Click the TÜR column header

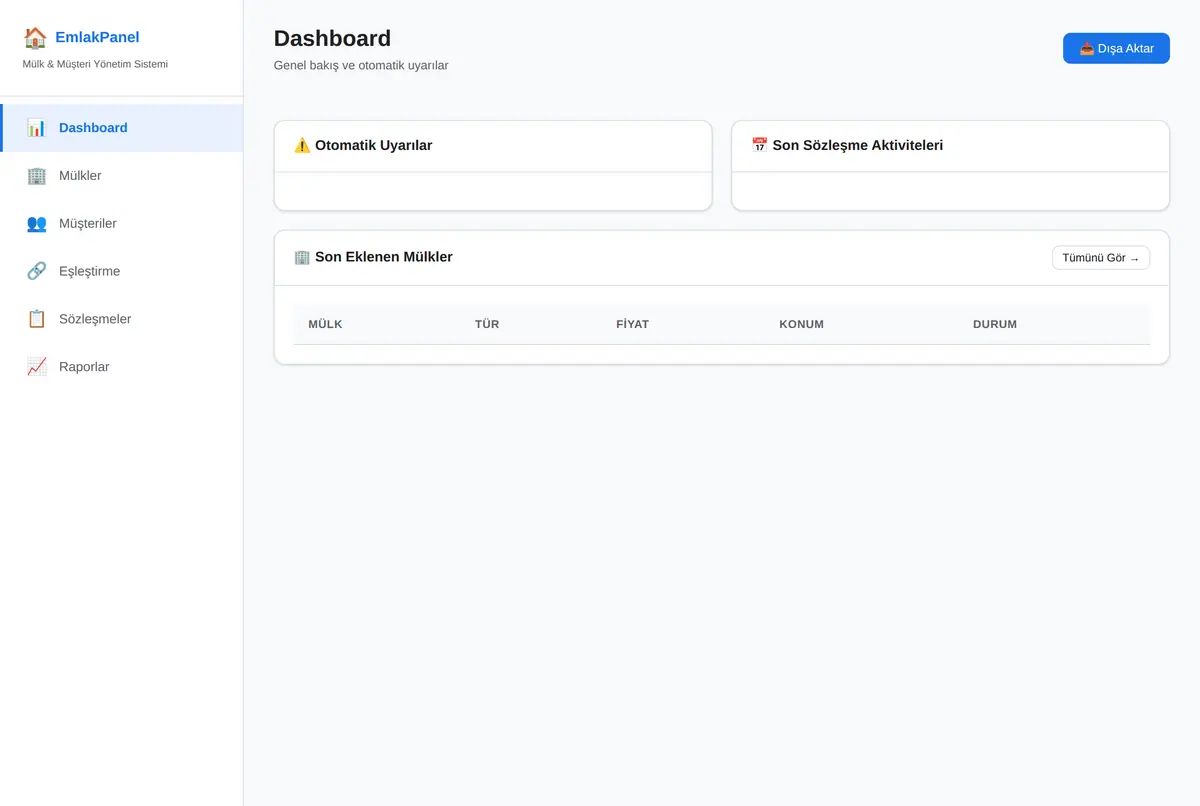pyautogui.click(x=487, y=324)
